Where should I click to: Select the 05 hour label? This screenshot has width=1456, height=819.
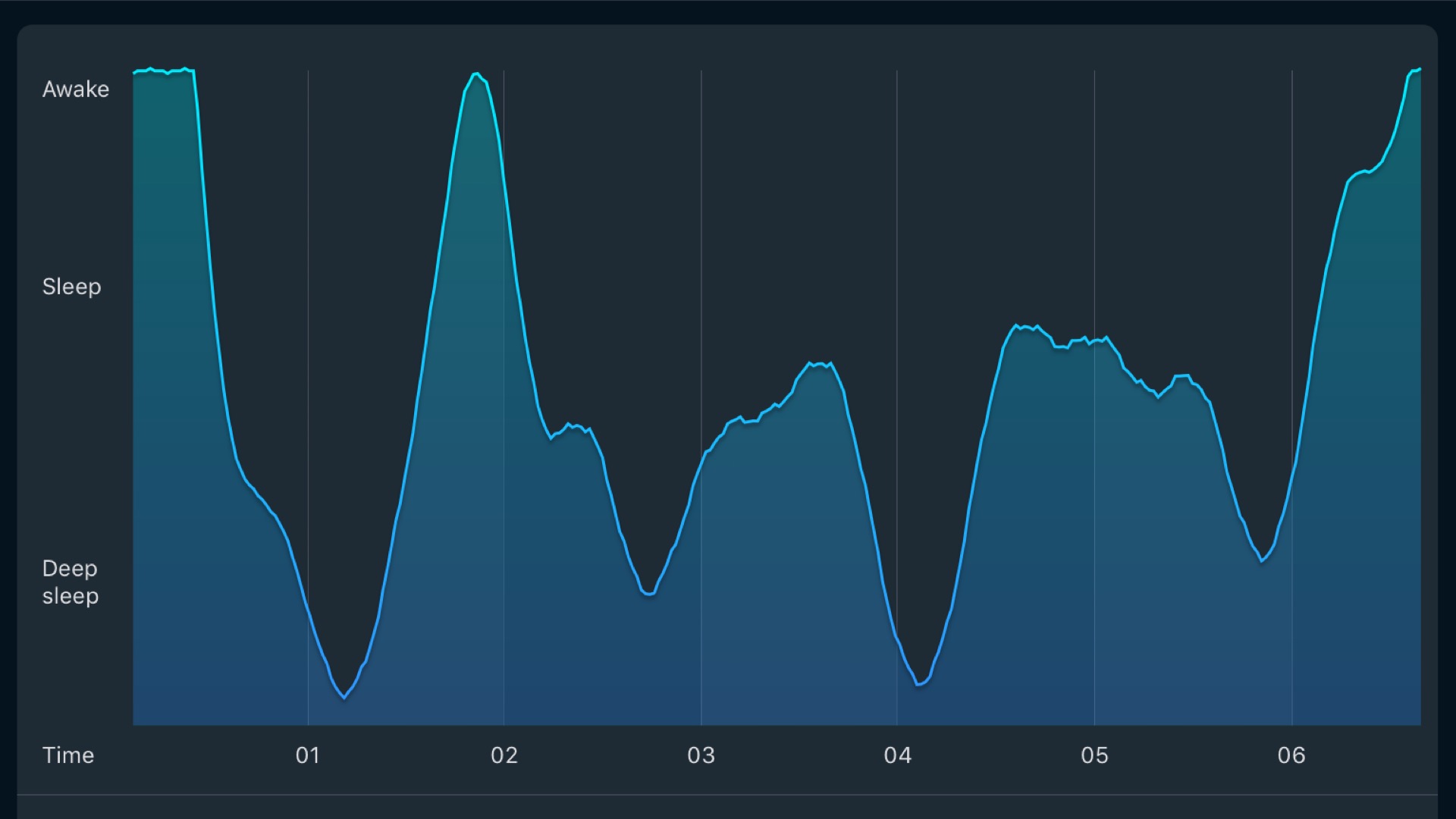point(1094,755)
